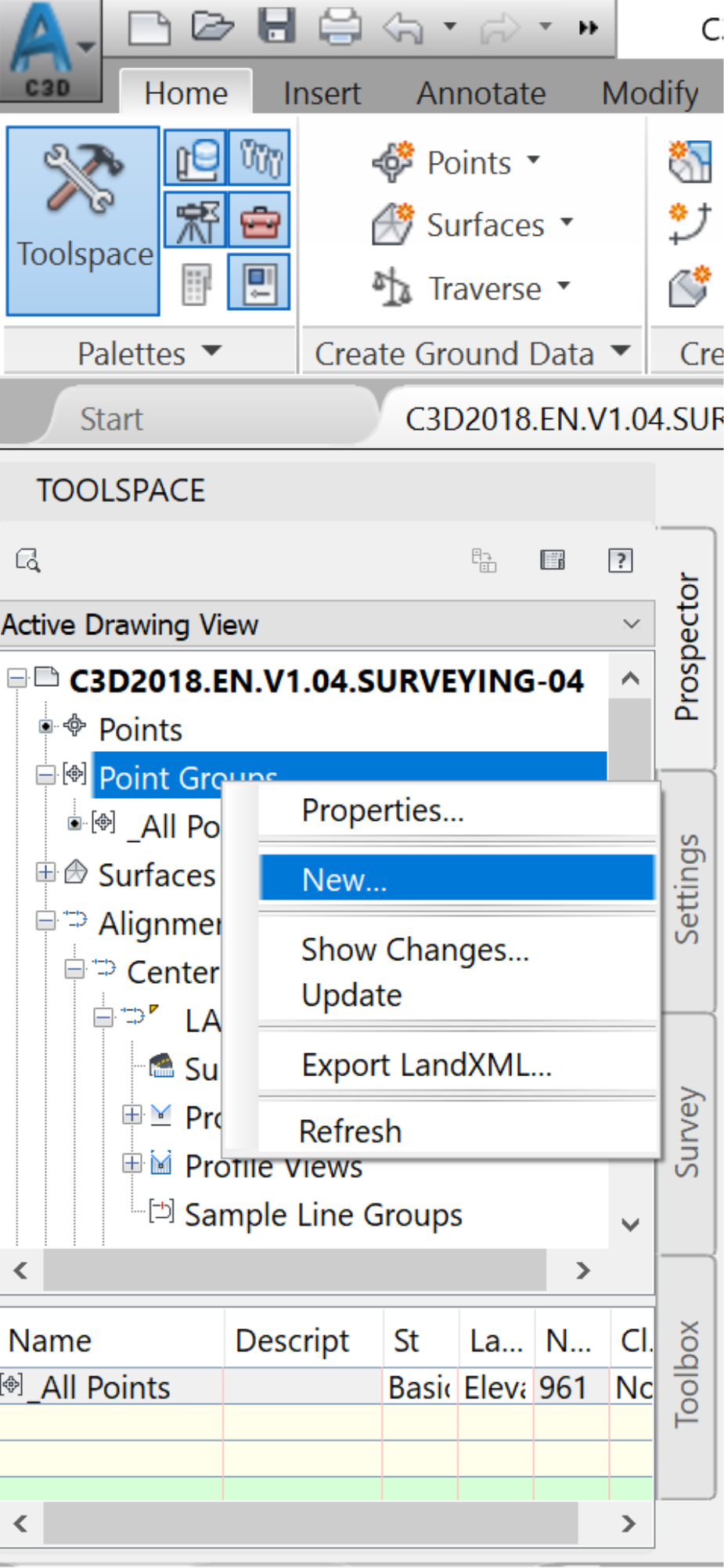724x1568 pixels.
Task: Click the tree horizontal scrollbar right arrow
Action: point(582,1270)
